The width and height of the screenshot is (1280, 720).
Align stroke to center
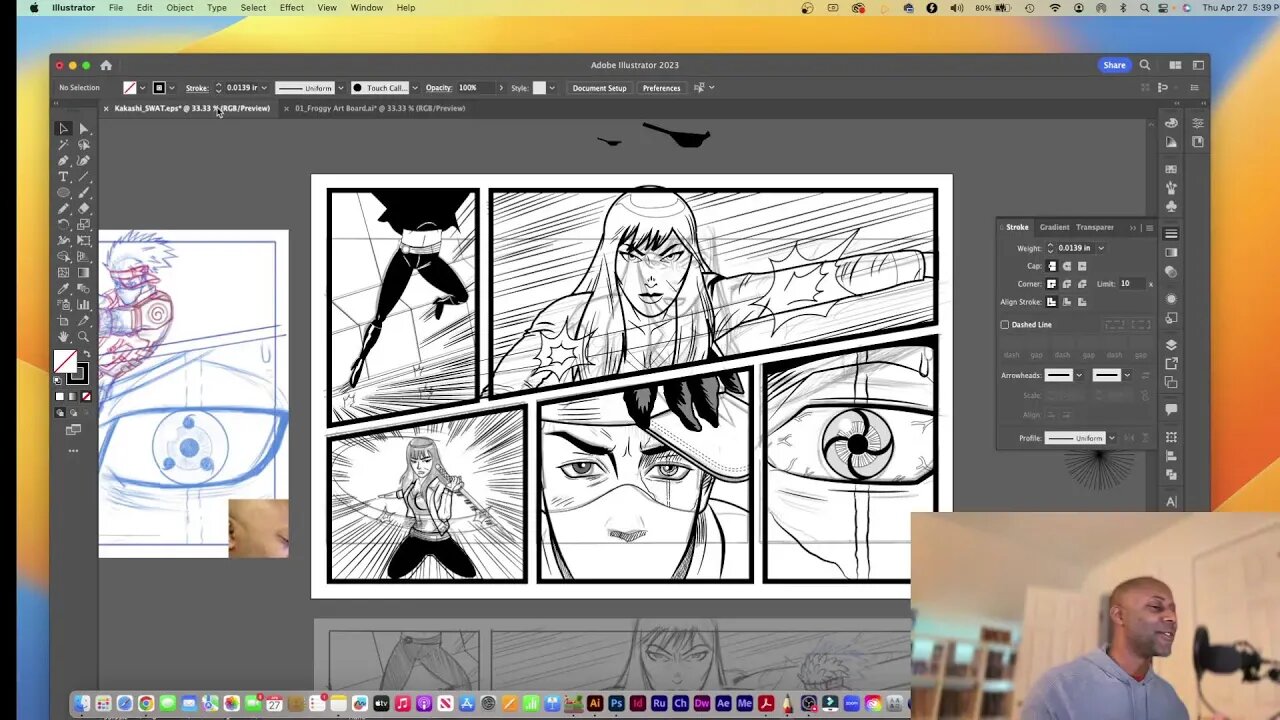pyautogui.click(x=1051, y=302)
